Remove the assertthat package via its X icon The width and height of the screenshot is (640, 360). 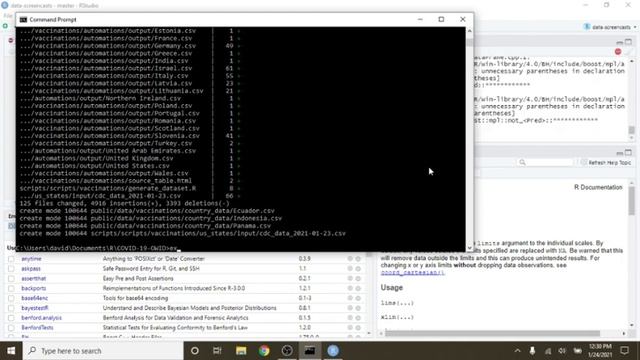pos(358,278)
